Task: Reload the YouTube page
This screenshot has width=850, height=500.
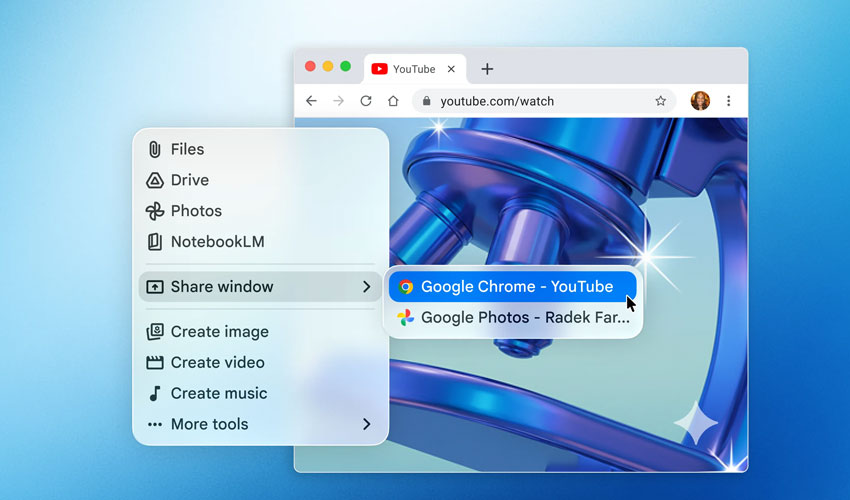Action: click(366, 101)
